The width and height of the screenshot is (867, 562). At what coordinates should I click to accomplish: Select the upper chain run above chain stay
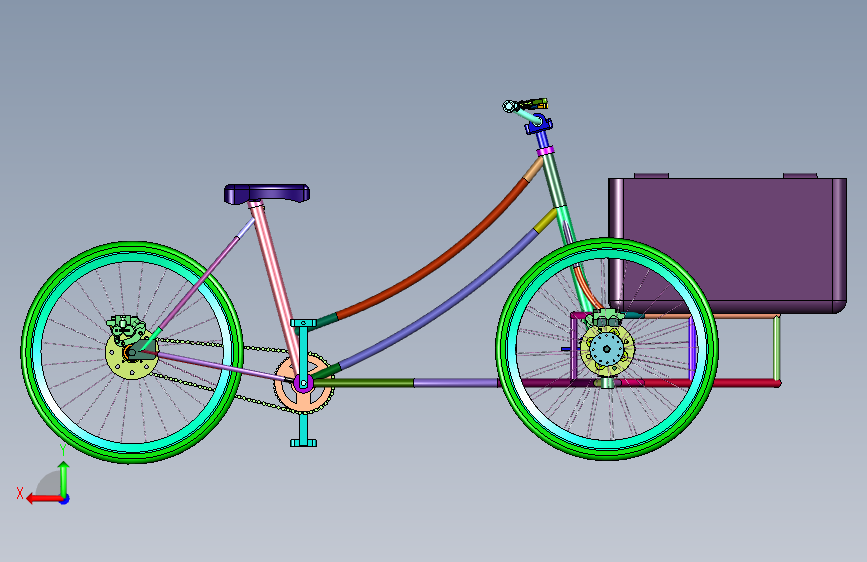[x=221, y=346]
